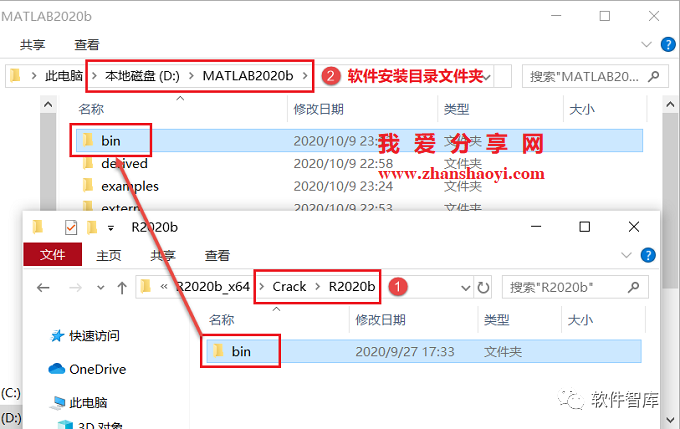The height and width of the screenshot is (429, 680).
Task: Open help in the MATLAB2020b window
Action: (x=668, y=44)
